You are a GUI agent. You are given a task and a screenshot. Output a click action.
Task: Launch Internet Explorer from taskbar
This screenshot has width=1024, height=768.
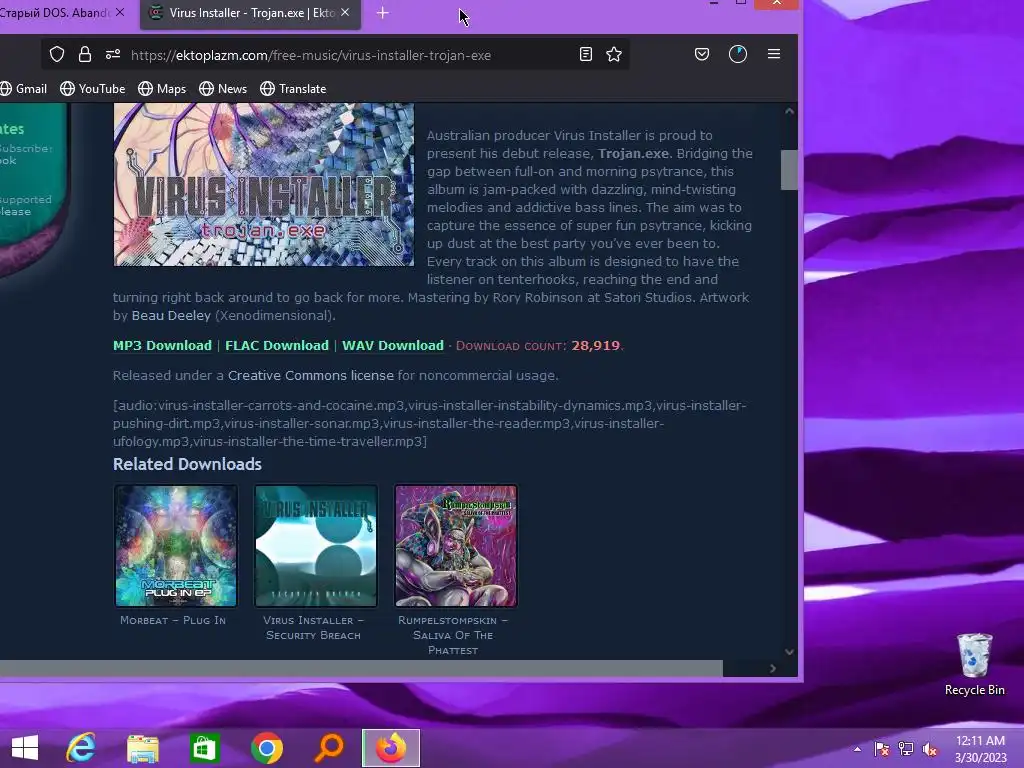click(81, 748)
